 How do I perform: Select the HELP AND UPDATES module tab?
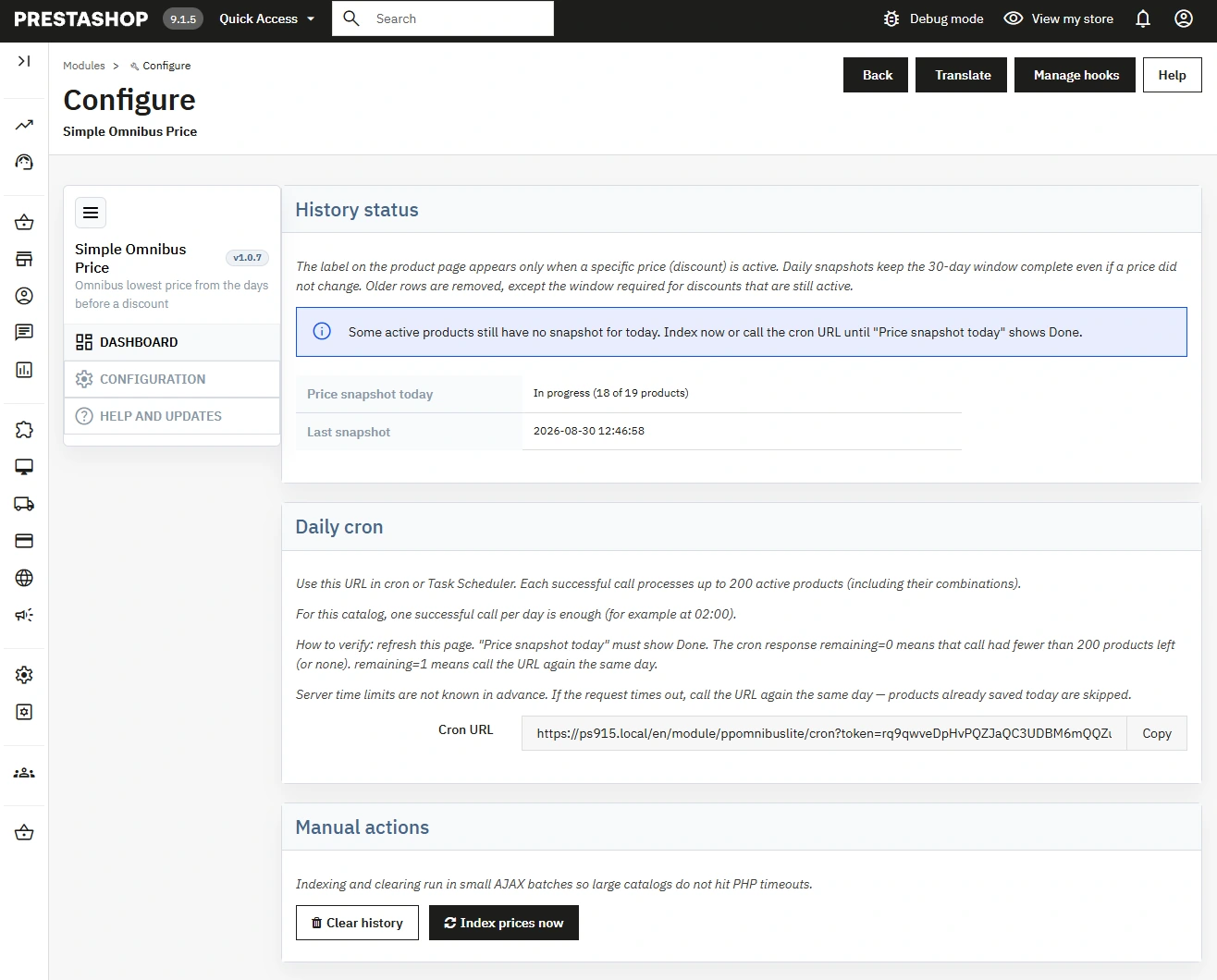172,416
